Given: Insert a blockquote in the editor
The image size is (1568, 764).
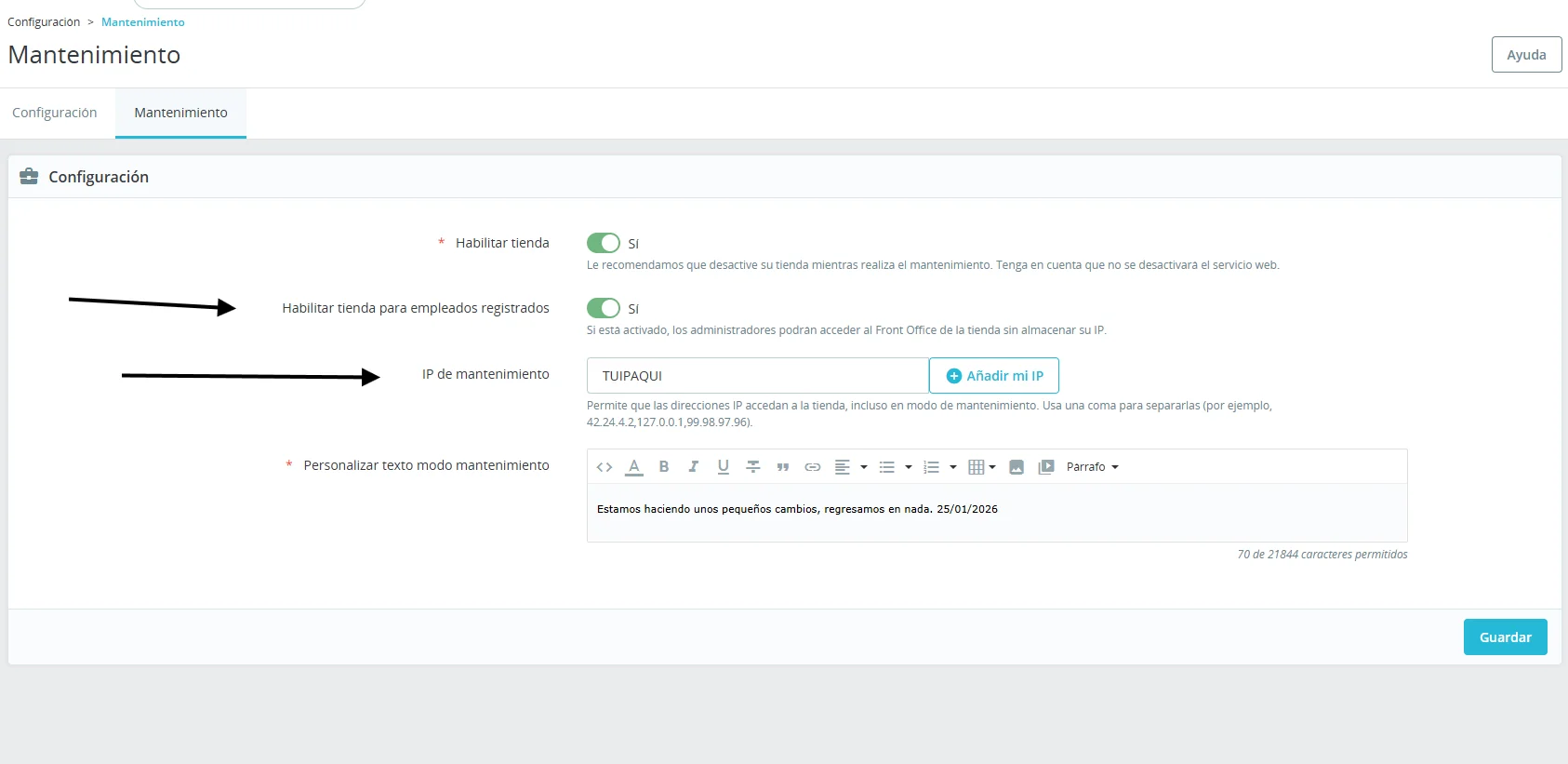Looking at the screenshot, I should [783, 467].
